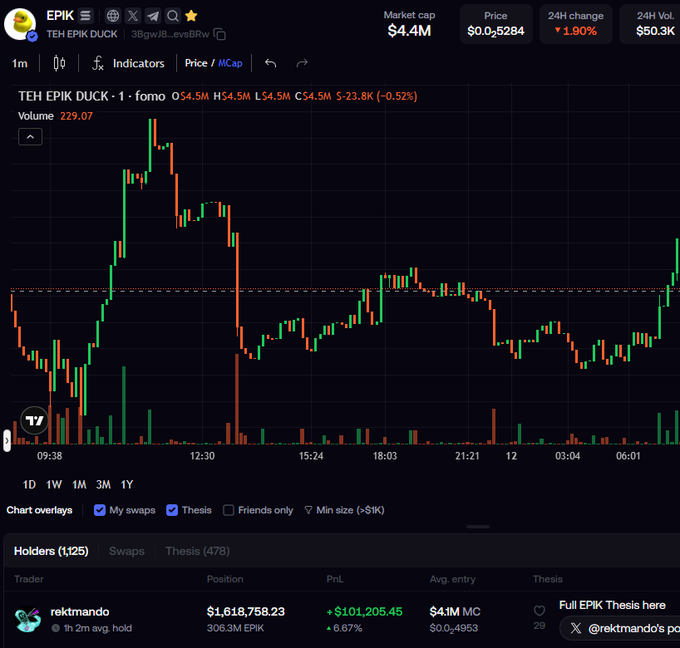Click the Position column header
Viewport: 680px width, 648px height.
pos(225,579)
